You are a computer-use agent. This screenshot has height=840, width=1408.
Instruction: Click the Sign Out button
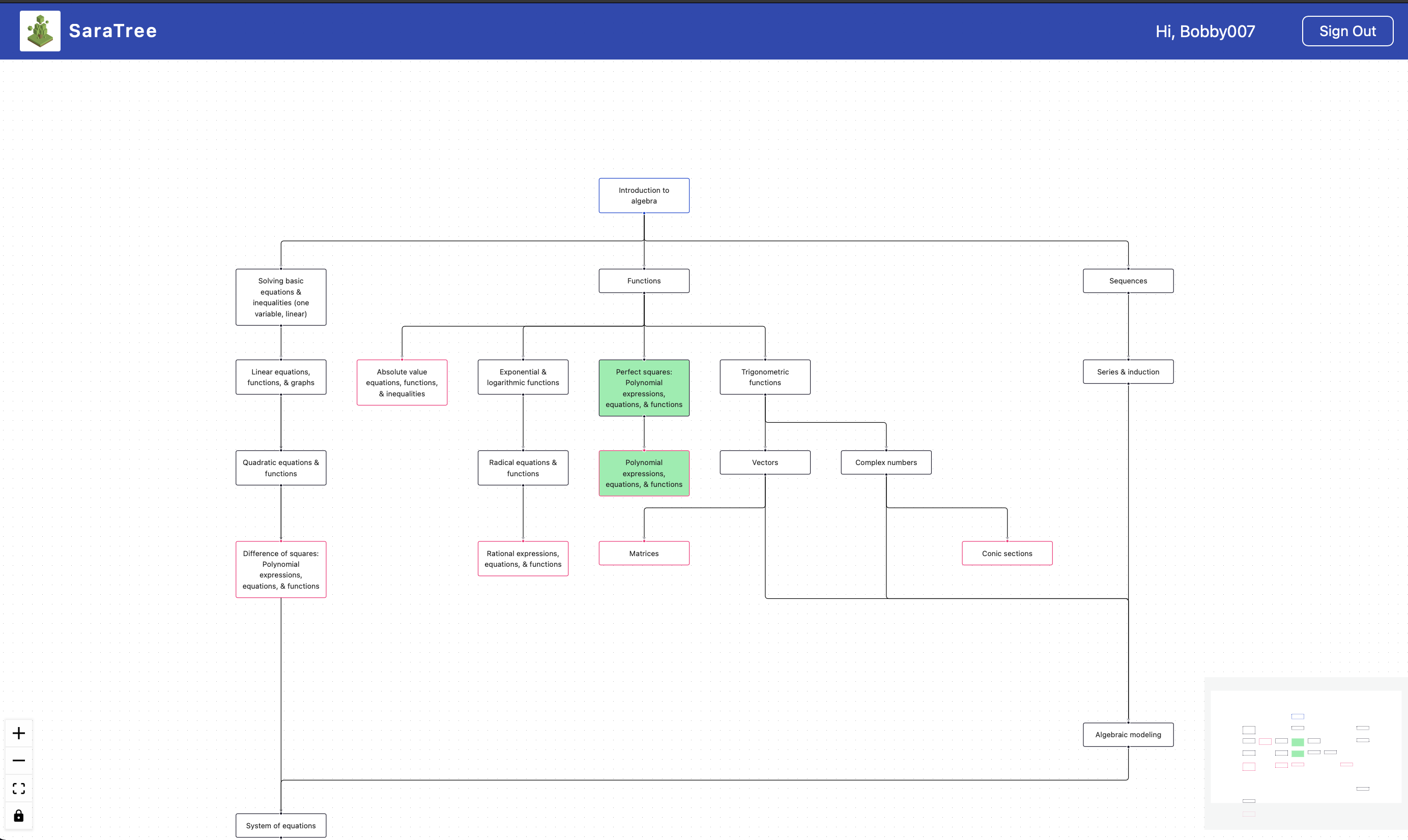tap(1347, 31)
